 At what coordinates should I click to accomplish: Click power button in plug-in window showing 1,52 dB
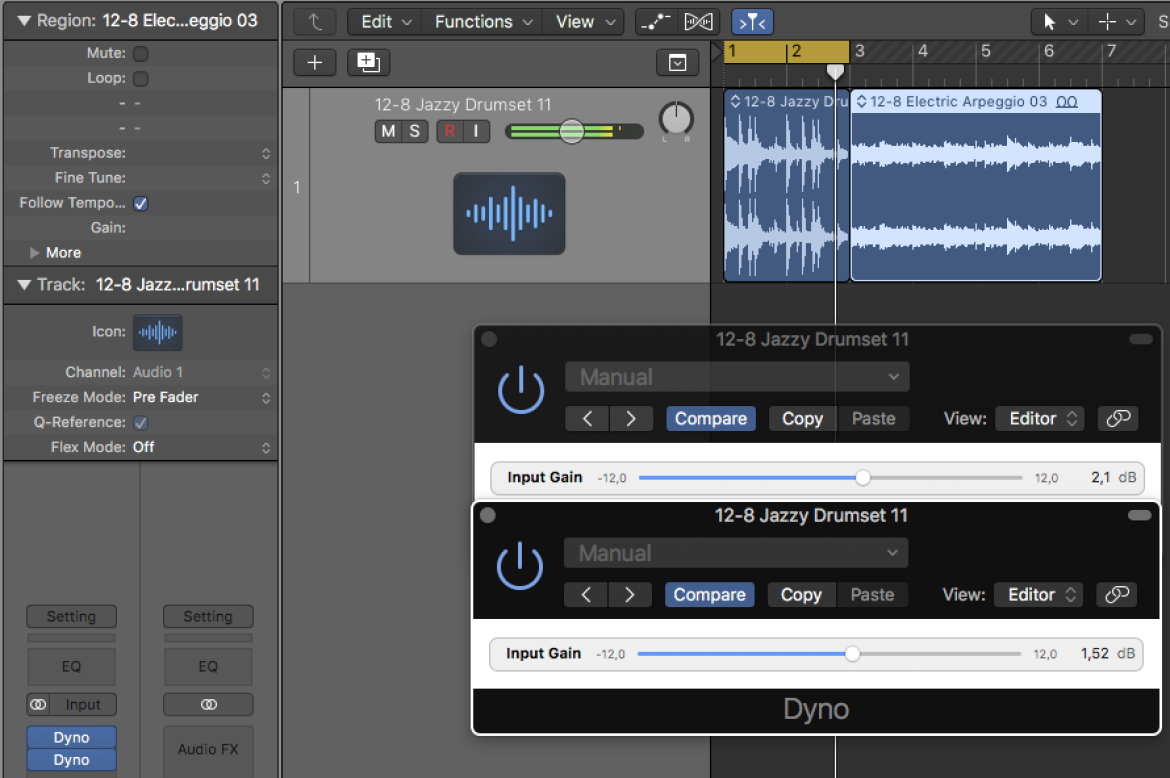pos(519,566)
